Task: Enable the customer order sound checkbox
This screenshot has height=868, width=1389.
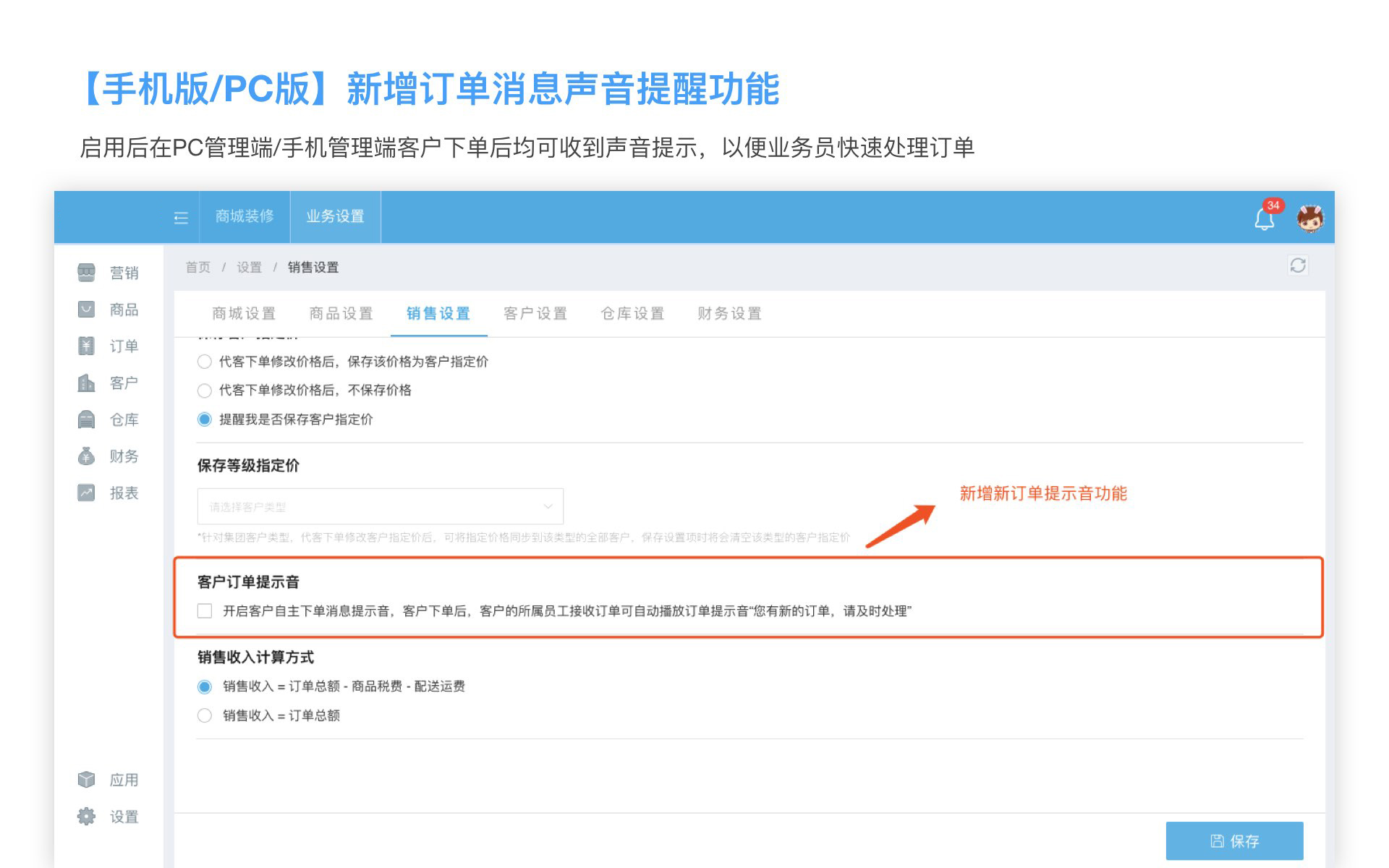Action: click(x=205, y=611)
